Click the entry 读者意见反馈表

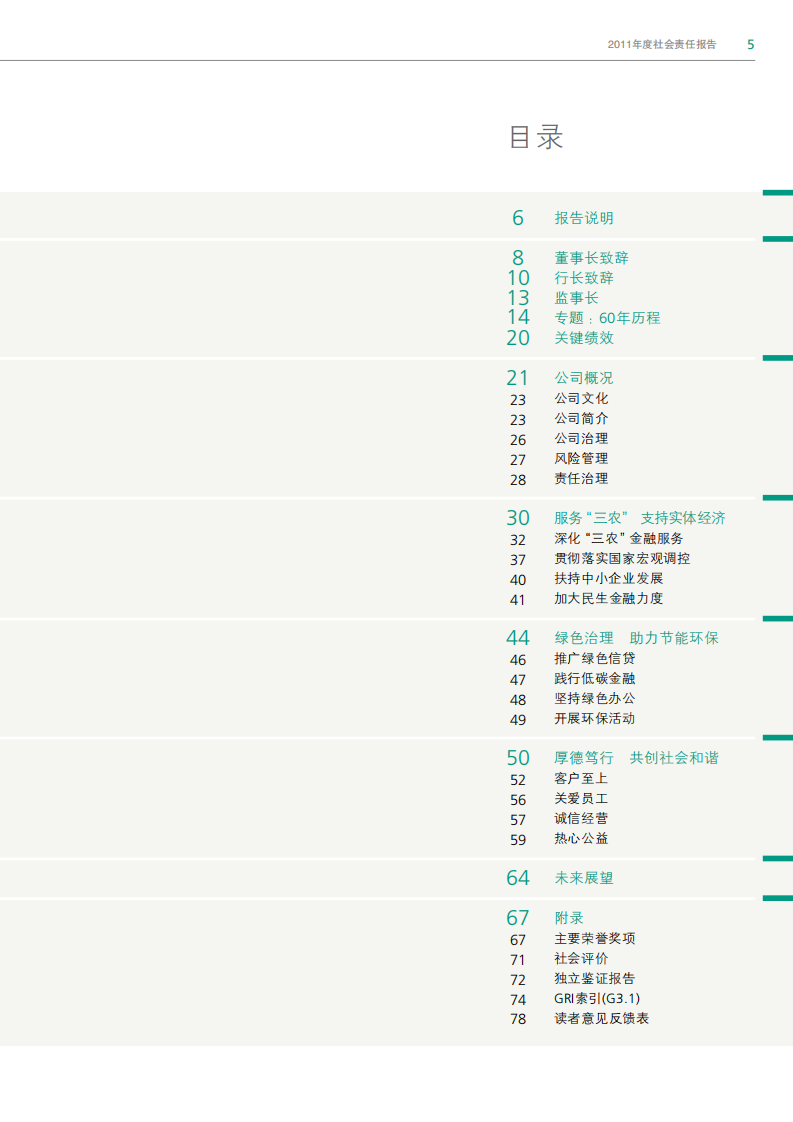tap(601, 1019)
